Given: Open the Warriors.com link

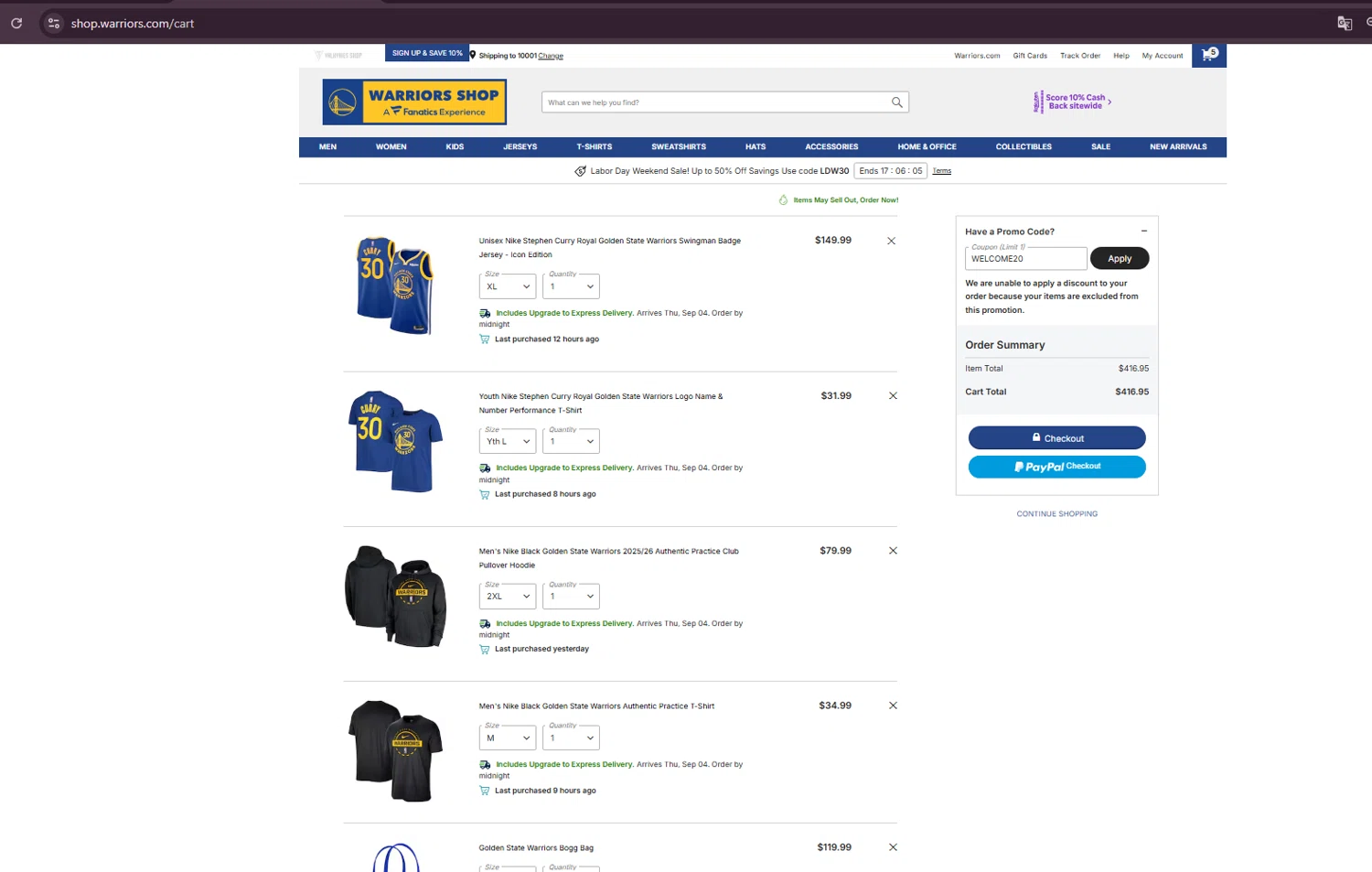Looking at the screenshot, I should (977, 56).
